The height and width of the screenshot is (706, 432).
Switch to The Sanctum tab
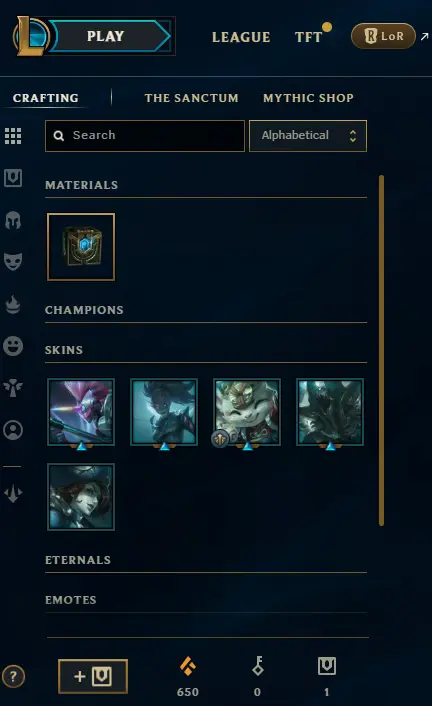coord(191,98)
